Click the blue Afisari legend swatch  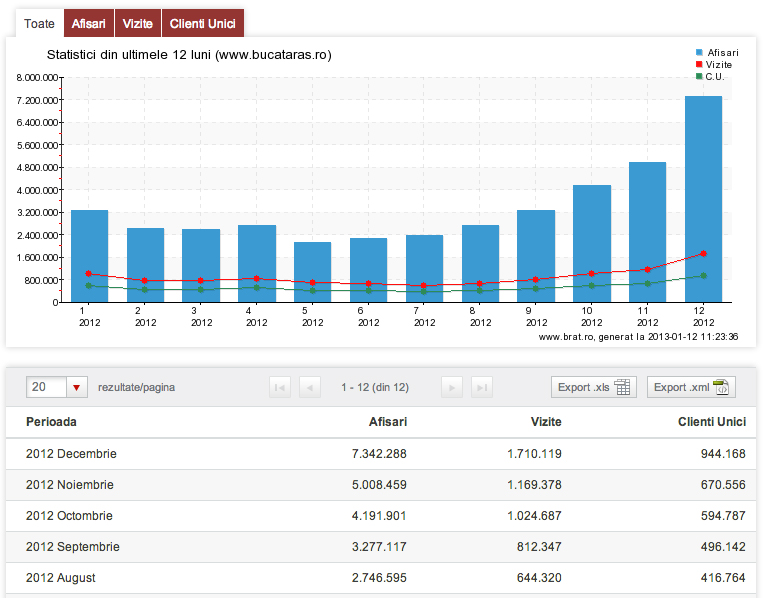pyautogui.click(x=699, y=52)
